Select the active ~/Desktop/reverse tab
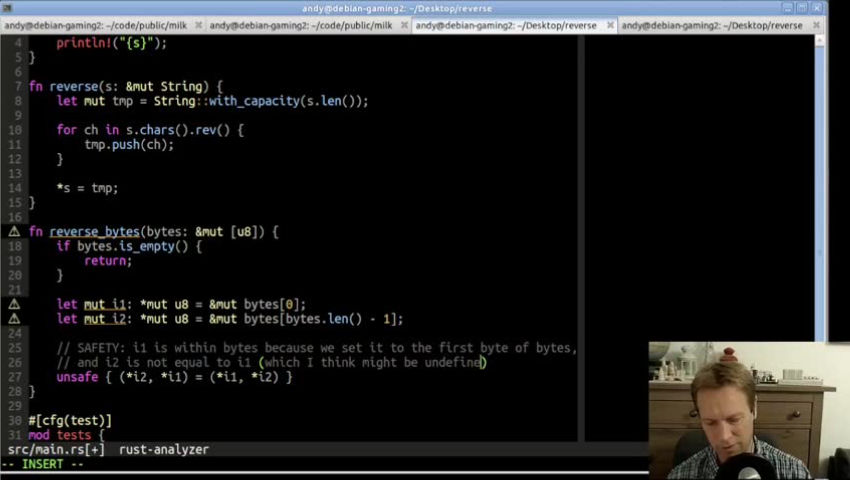Viewport: 850px width, 480px height. 505,25
